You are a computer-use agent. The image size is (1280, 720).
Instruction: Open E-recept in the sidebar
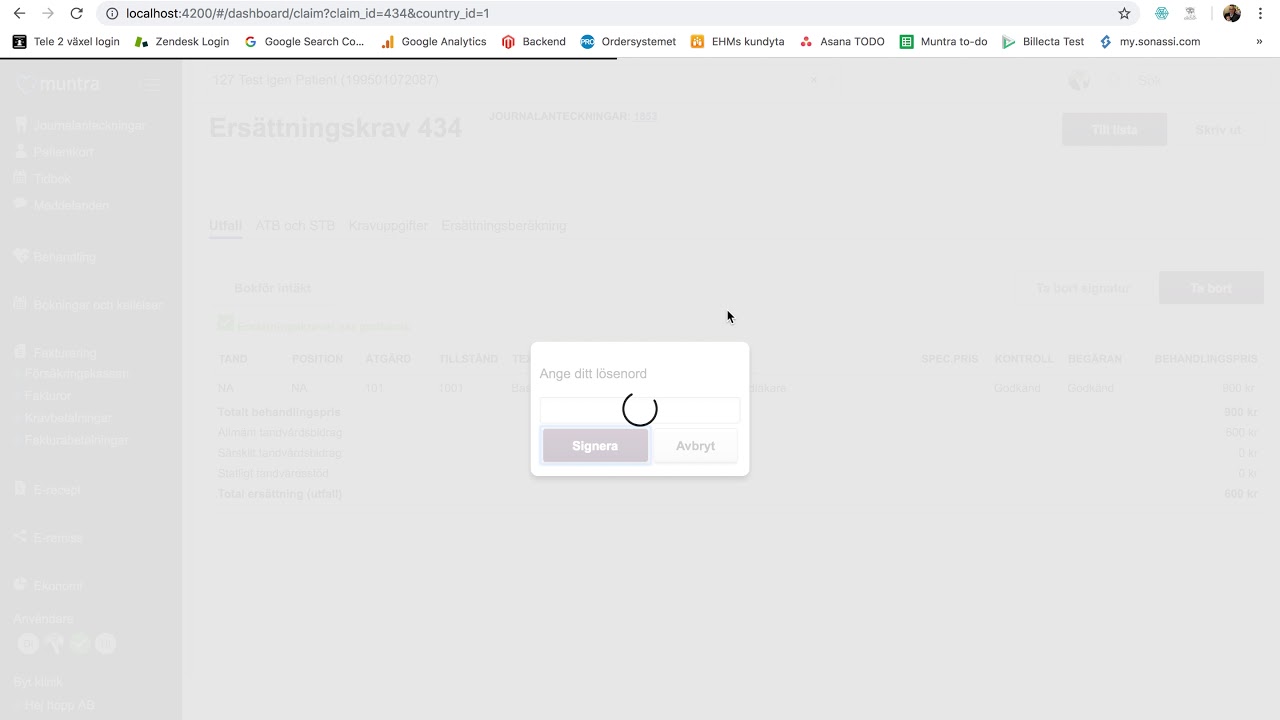[47, 490]
